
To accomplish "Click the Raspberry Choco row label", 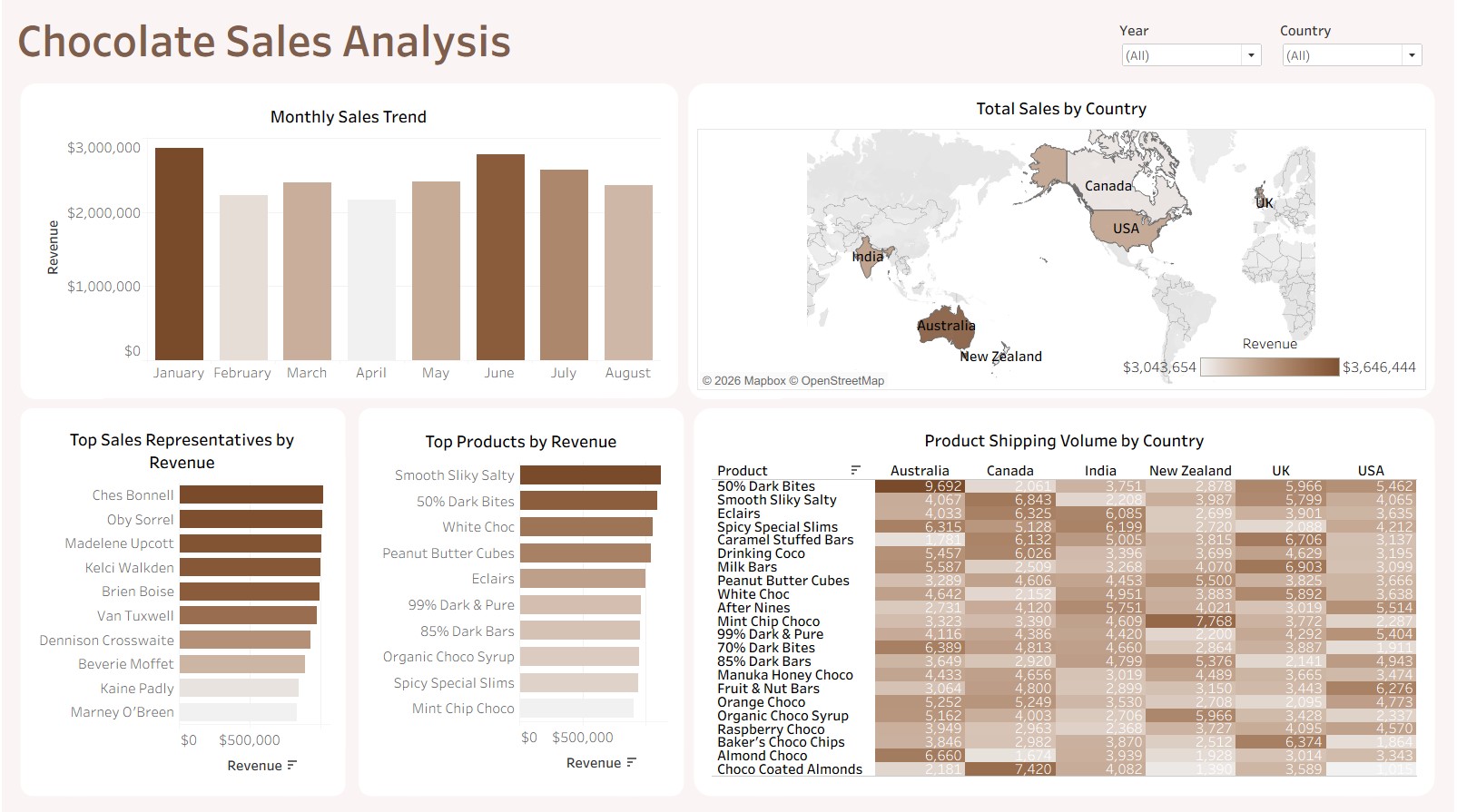I will click(x=771, y=729).
